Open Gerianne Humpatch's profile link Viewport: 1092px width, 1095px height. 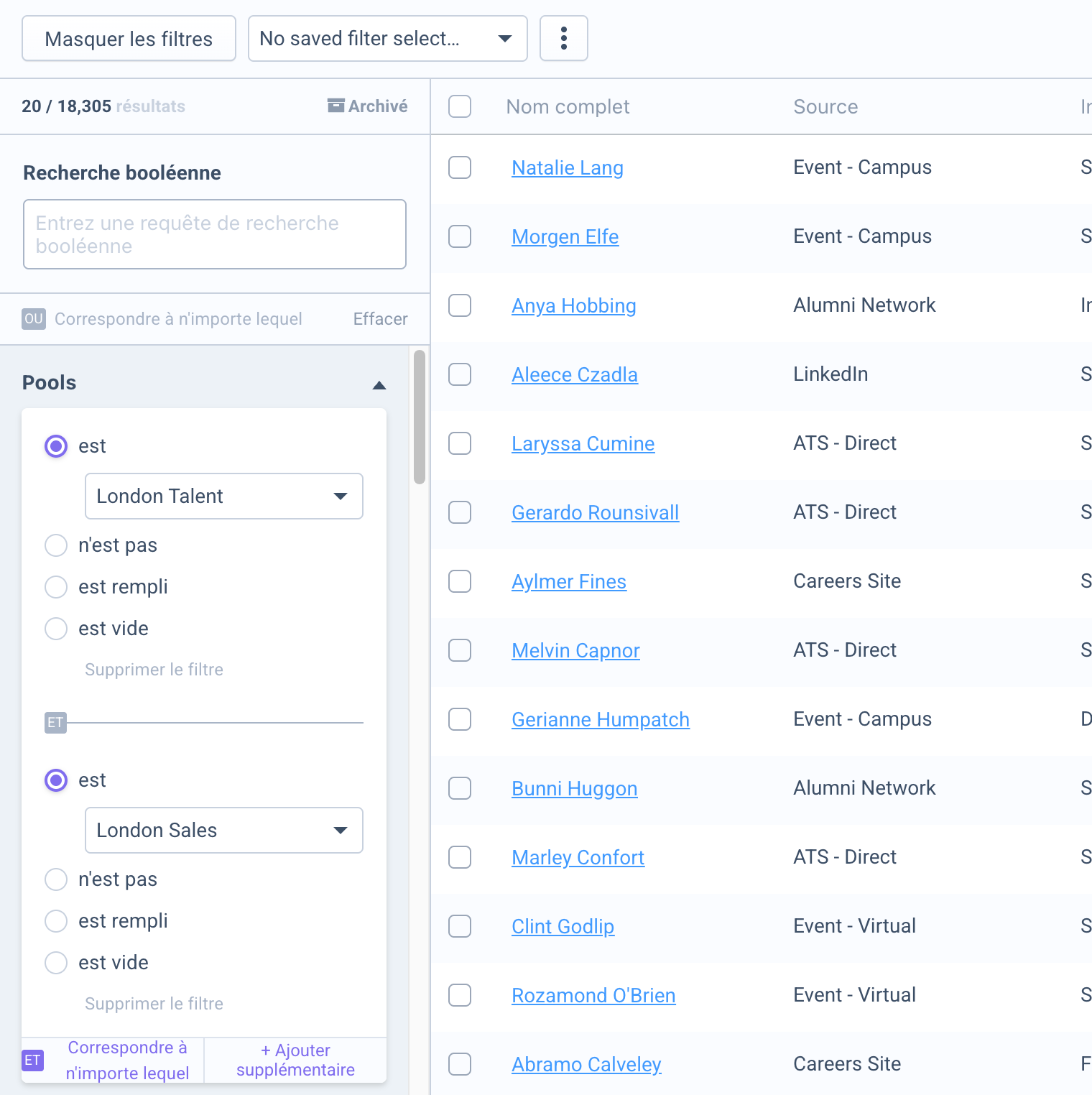pos(600,720)
